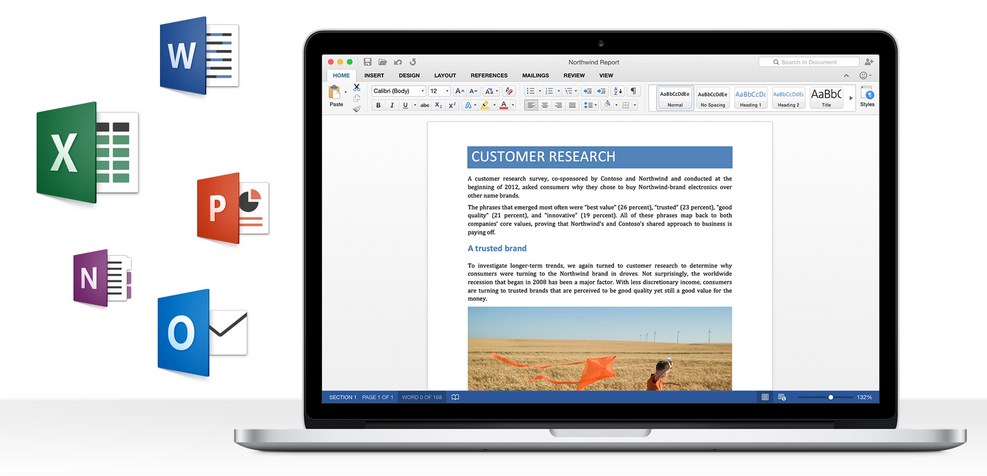The height and width of the screenshot is (476, 987).
Task: Decrease font size with smaller A
Action: [473, 91]
